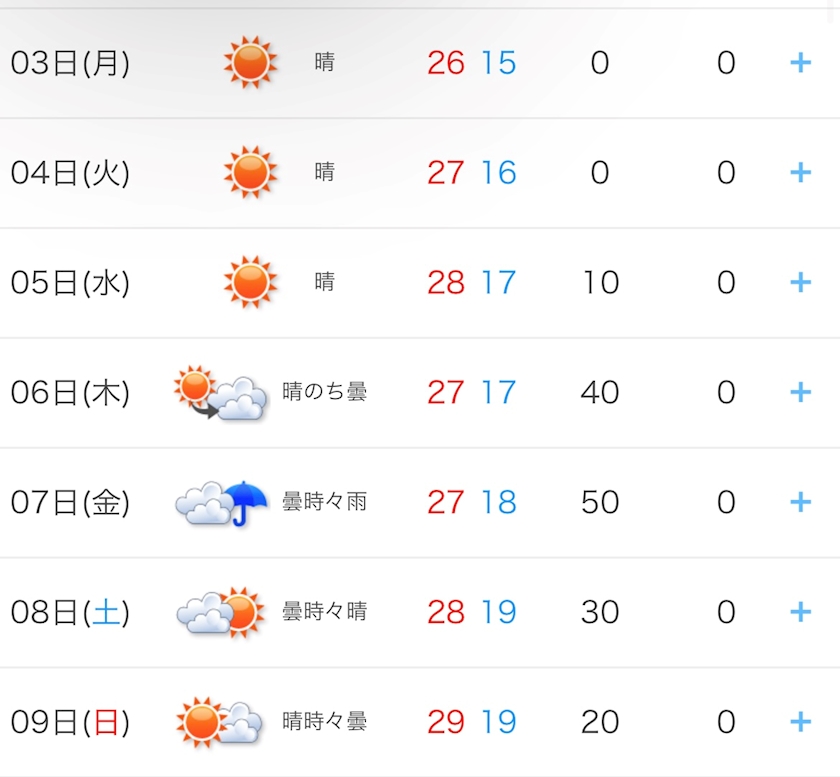Show more for 07日(金) via plus
This screenshot has width=840, height=777.
tap(800, 503)
